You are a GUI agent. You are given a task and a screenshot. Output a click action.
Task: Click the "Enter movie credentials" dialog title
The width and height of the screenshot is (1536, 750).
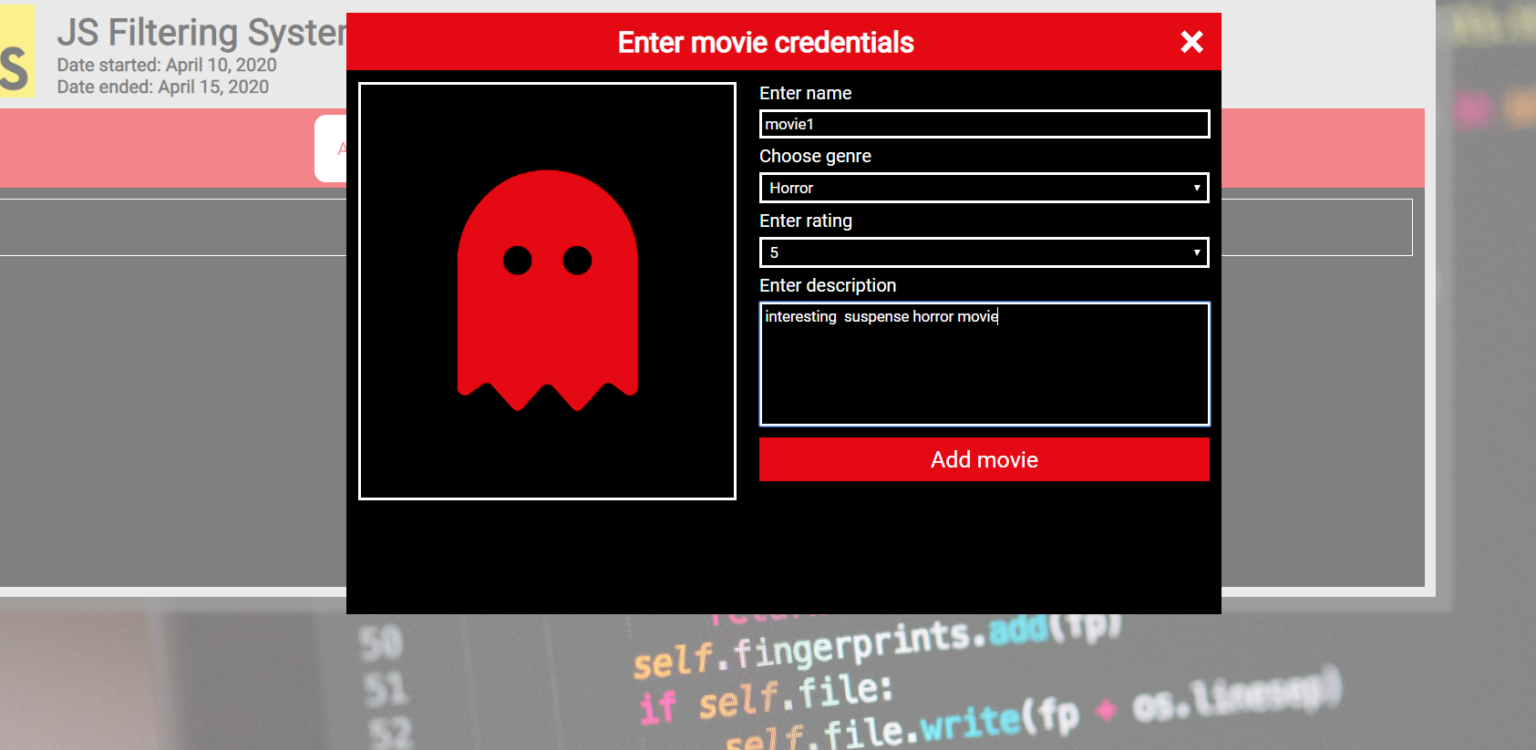coord(765,42)
